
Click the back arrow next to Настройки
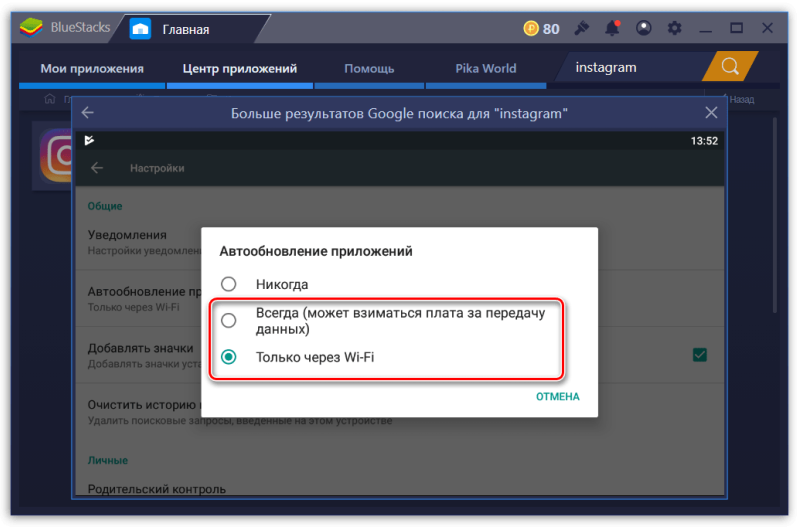click(96, 168)
